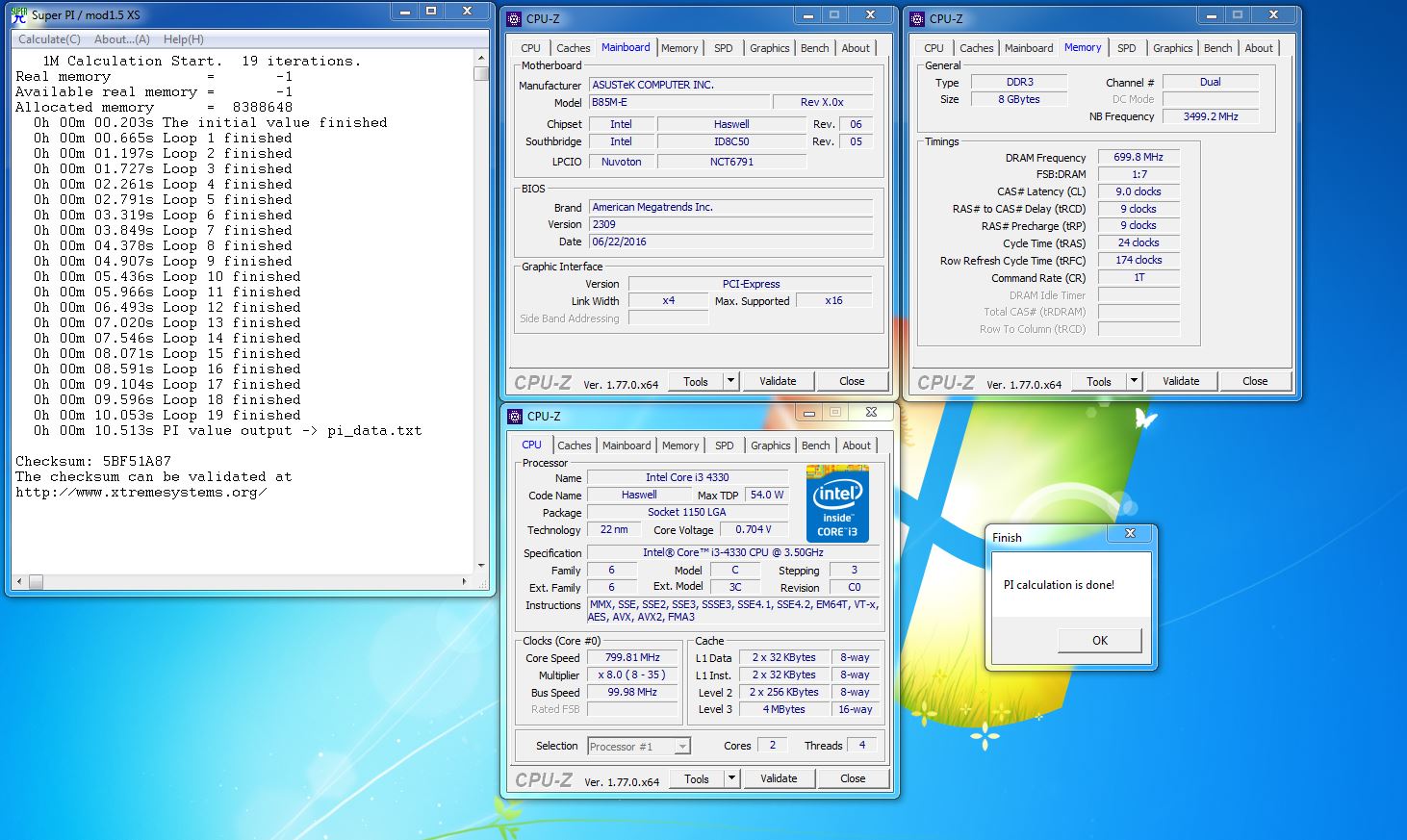
Task: Open Calculate menu in Super PI
Action: (x=49, y=39)
